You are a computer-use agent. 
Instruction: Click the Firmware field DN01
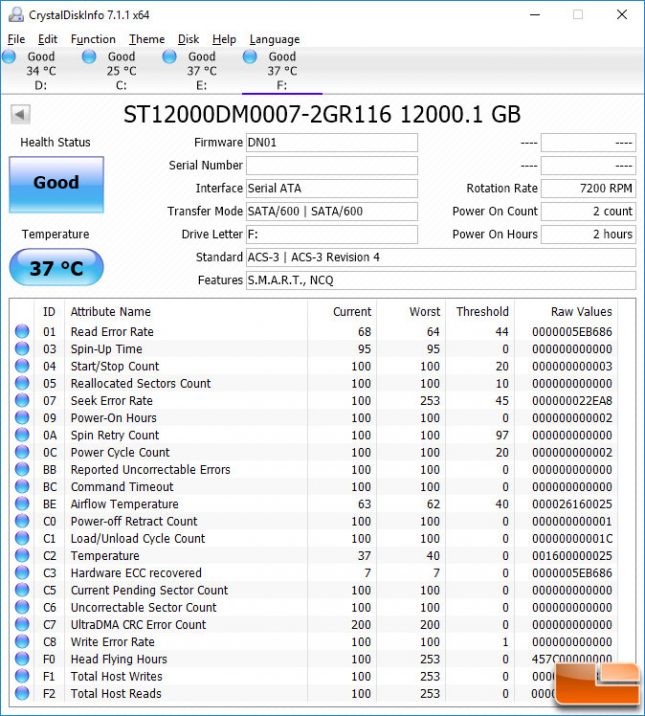pos(332,142)
